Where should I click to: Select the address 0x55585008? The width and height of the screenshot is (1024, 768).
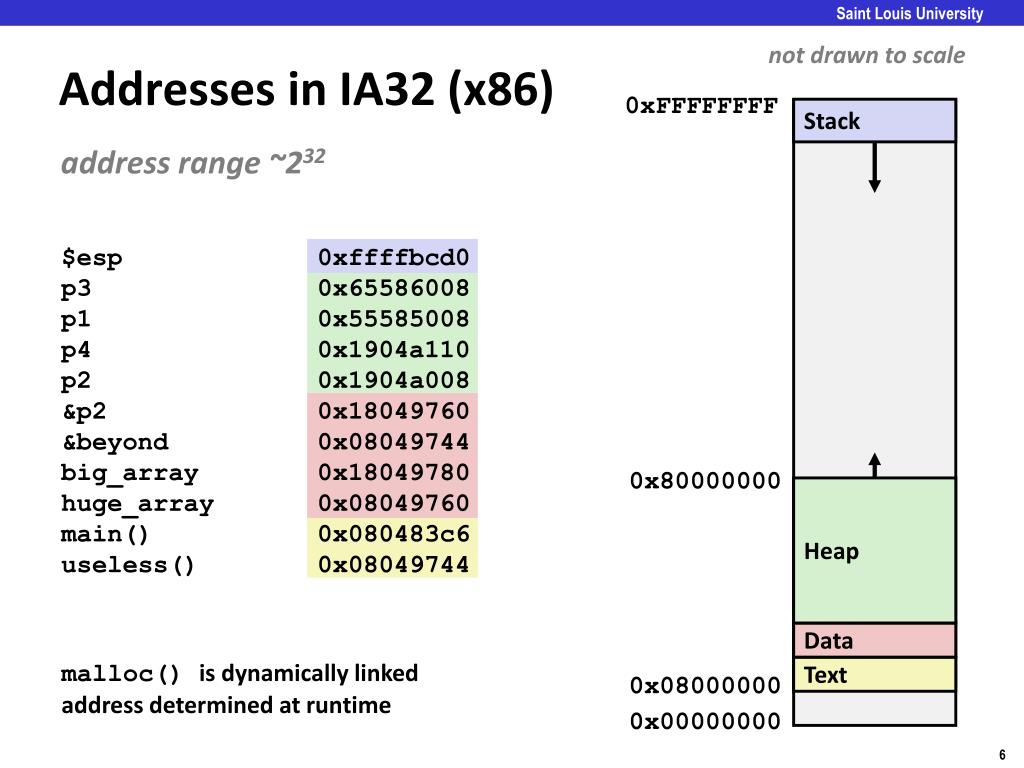tap(393, 319)
